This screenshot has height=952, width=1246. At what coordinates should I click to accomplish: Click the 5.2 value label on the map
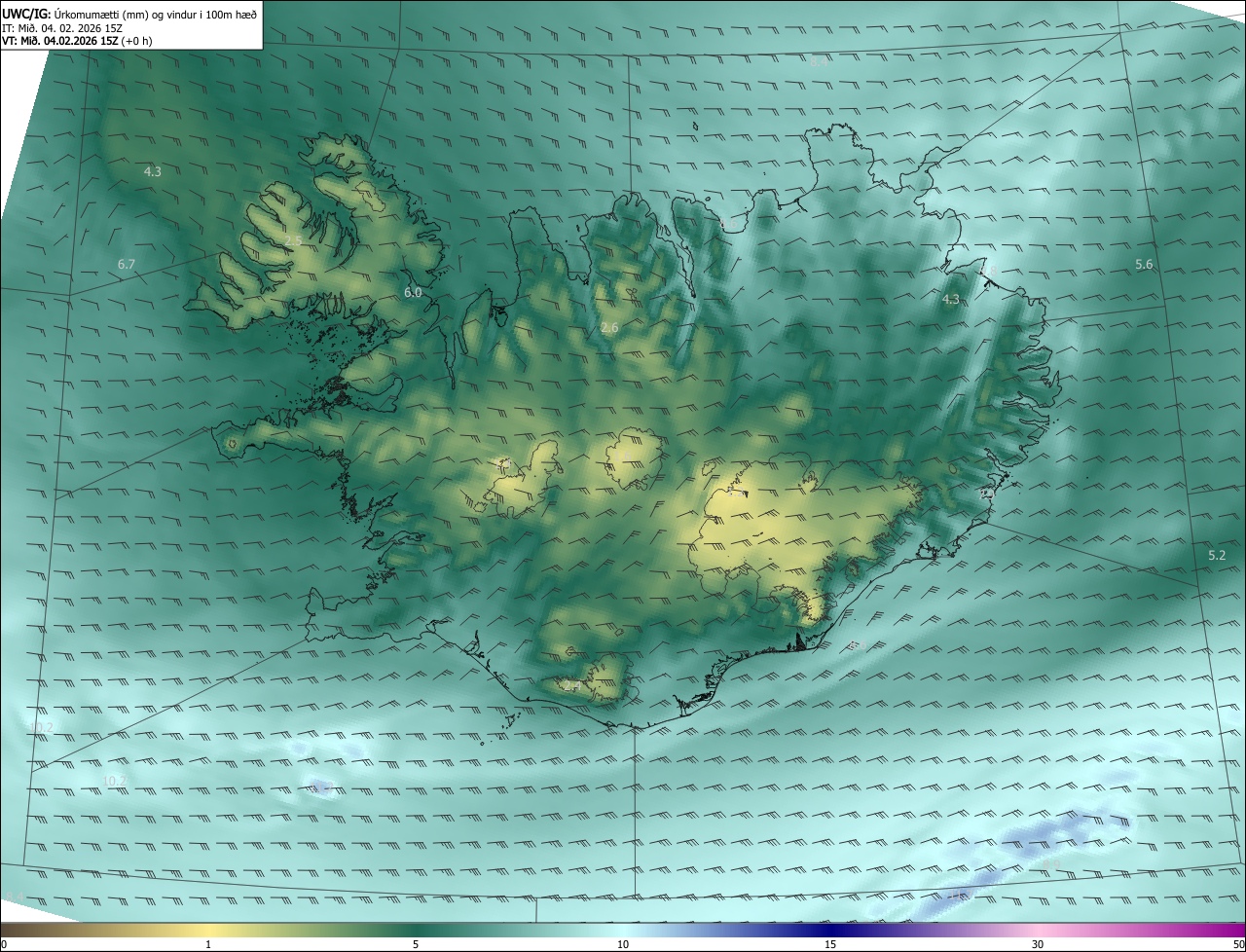pyautogui.click(x=1217, y=555)
